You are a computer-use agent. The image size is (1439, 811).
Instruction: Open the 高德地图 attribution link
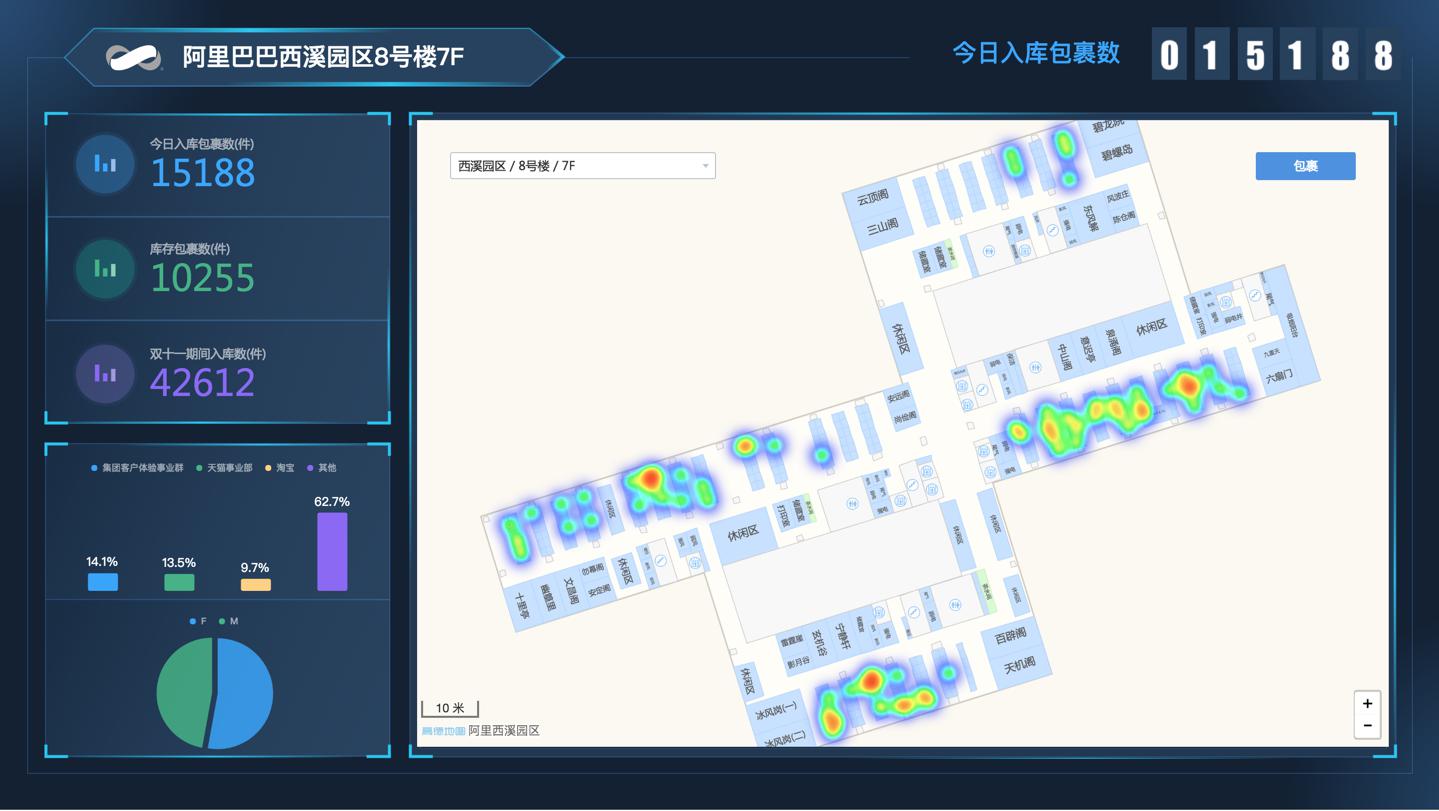[x=443, y=731]
